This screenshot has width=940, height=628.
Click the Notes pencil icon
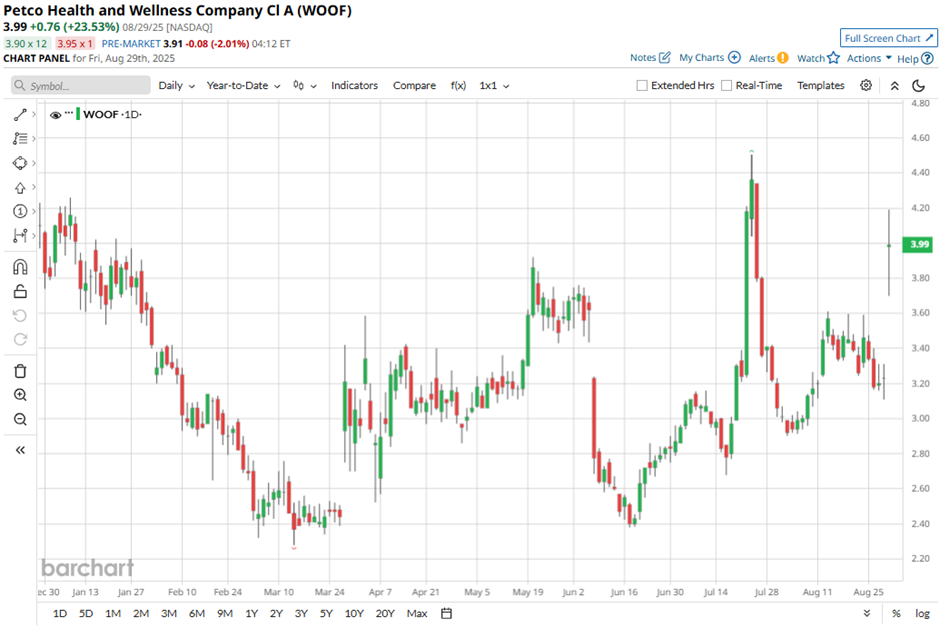click(665, 58)
